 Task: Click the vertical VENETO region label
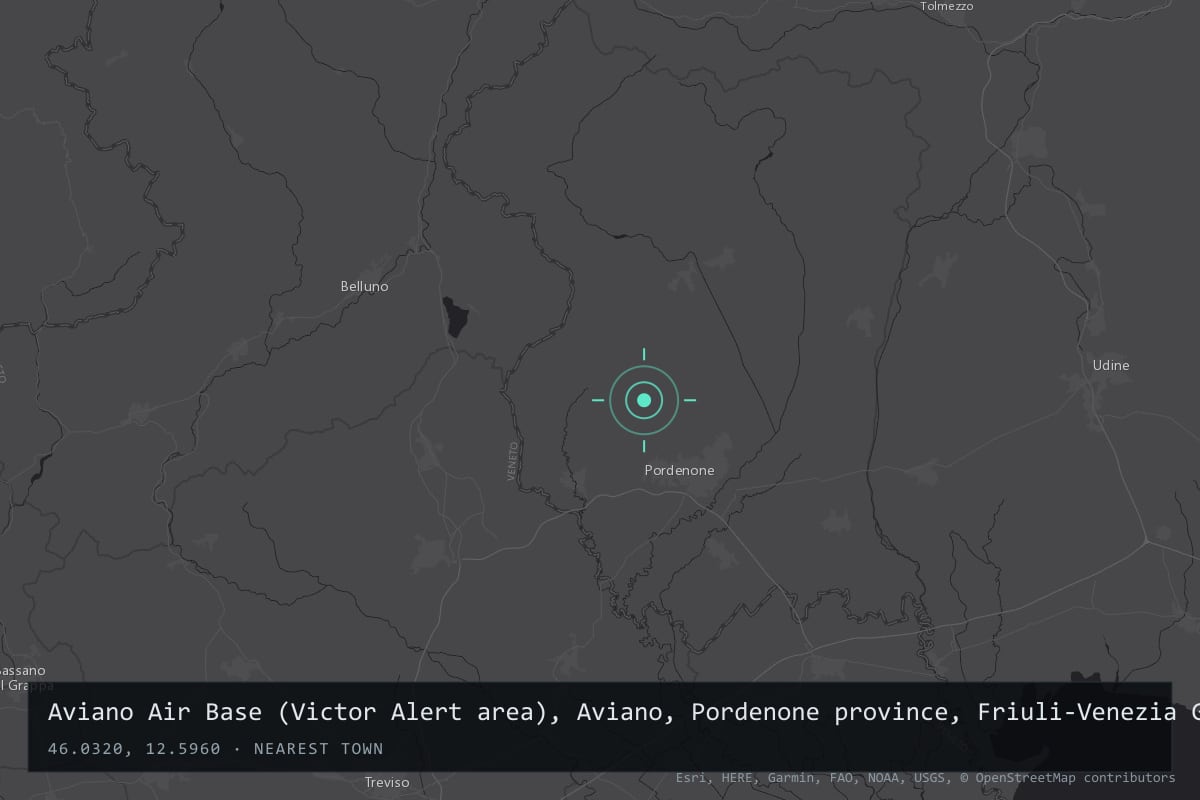click(511, 461)
